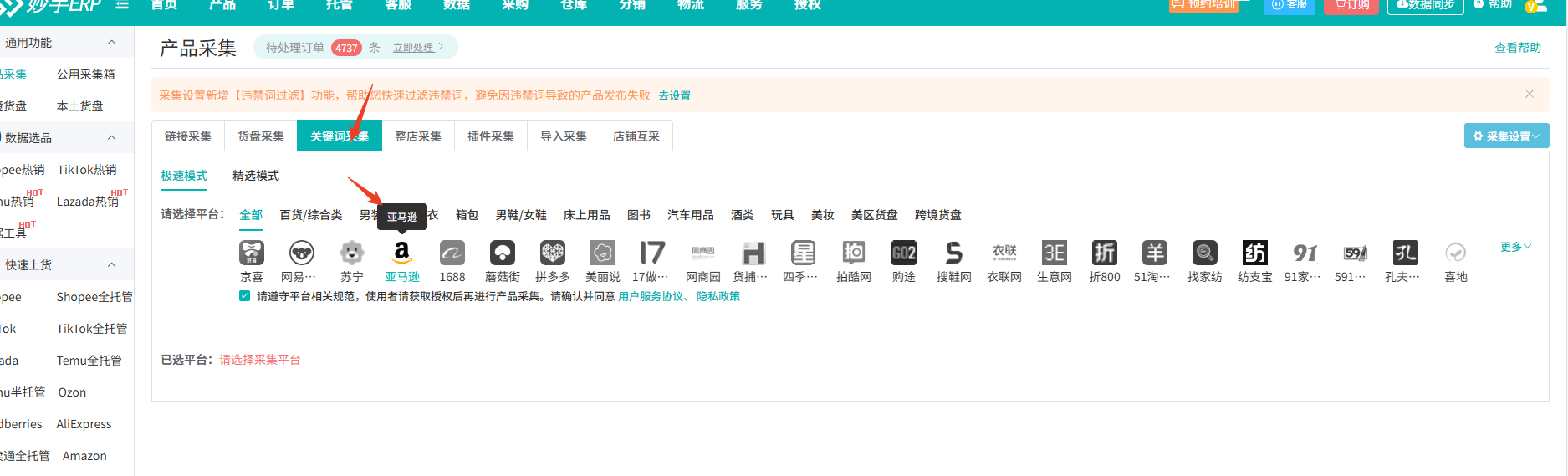Select the 京喜 platform icon
This screenshot has width=1568, height=476.
(252, 253)
